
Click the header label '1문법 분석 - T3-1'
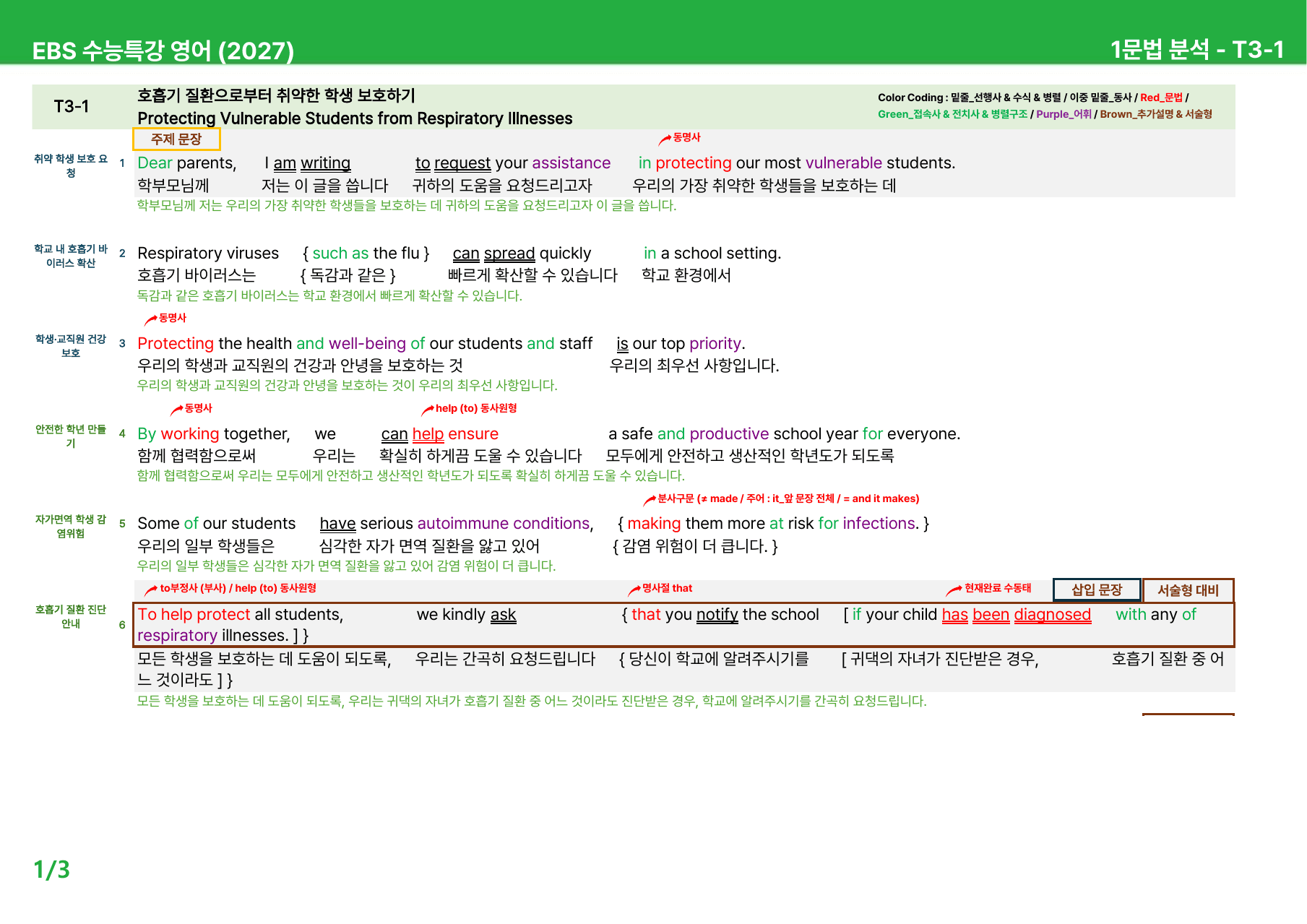1197,49
